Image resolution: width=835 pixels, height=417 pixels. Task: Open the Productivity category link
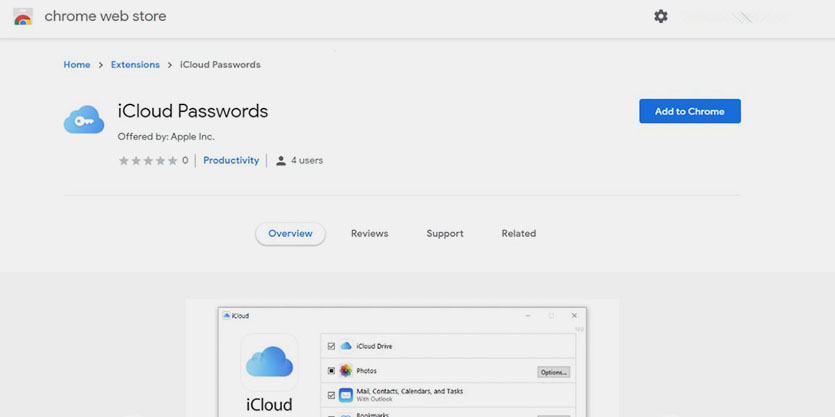click(x=231, y=160)
